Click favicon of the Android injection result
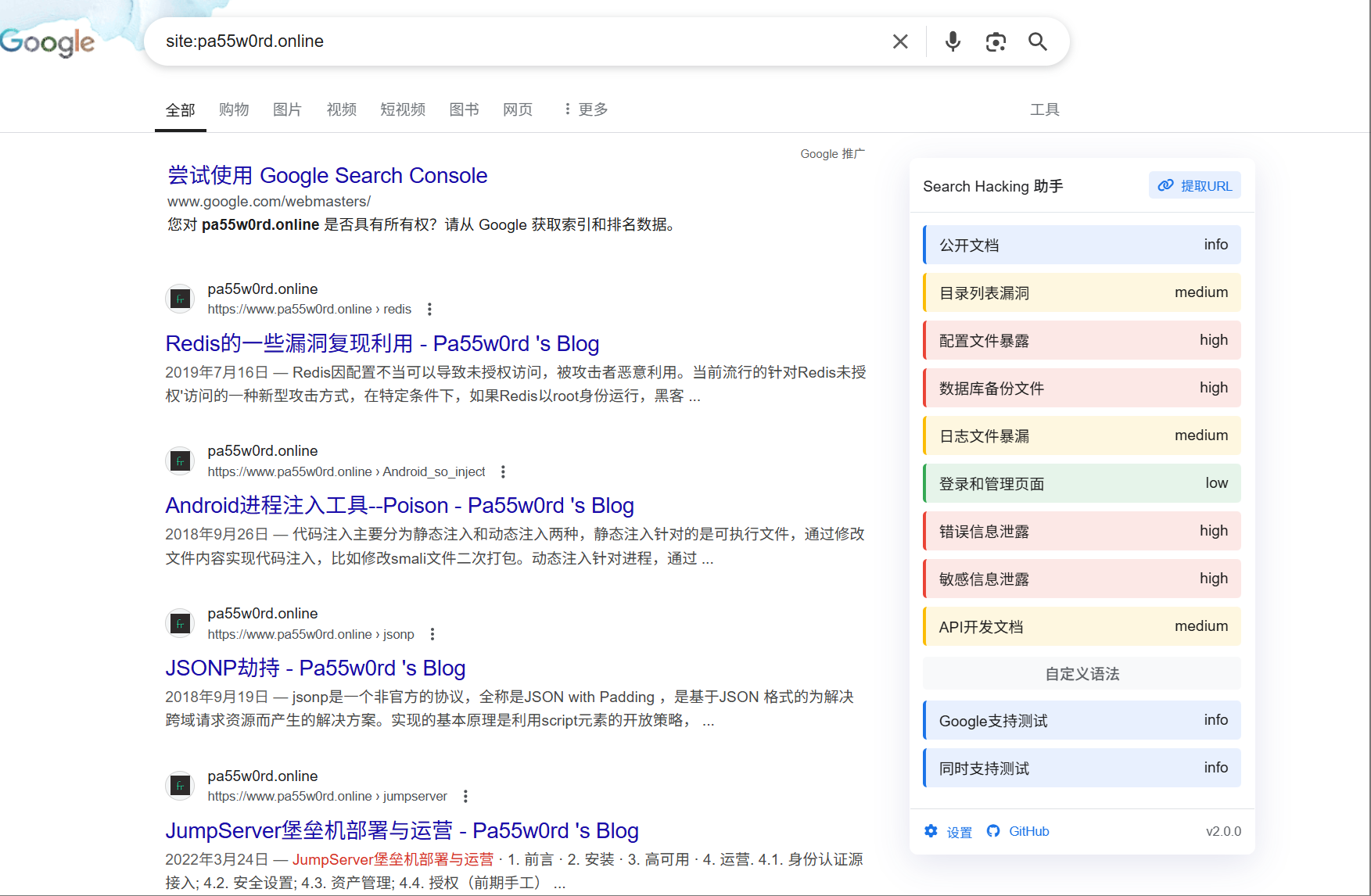This screenshot has width=1371, height=896. 180,461
